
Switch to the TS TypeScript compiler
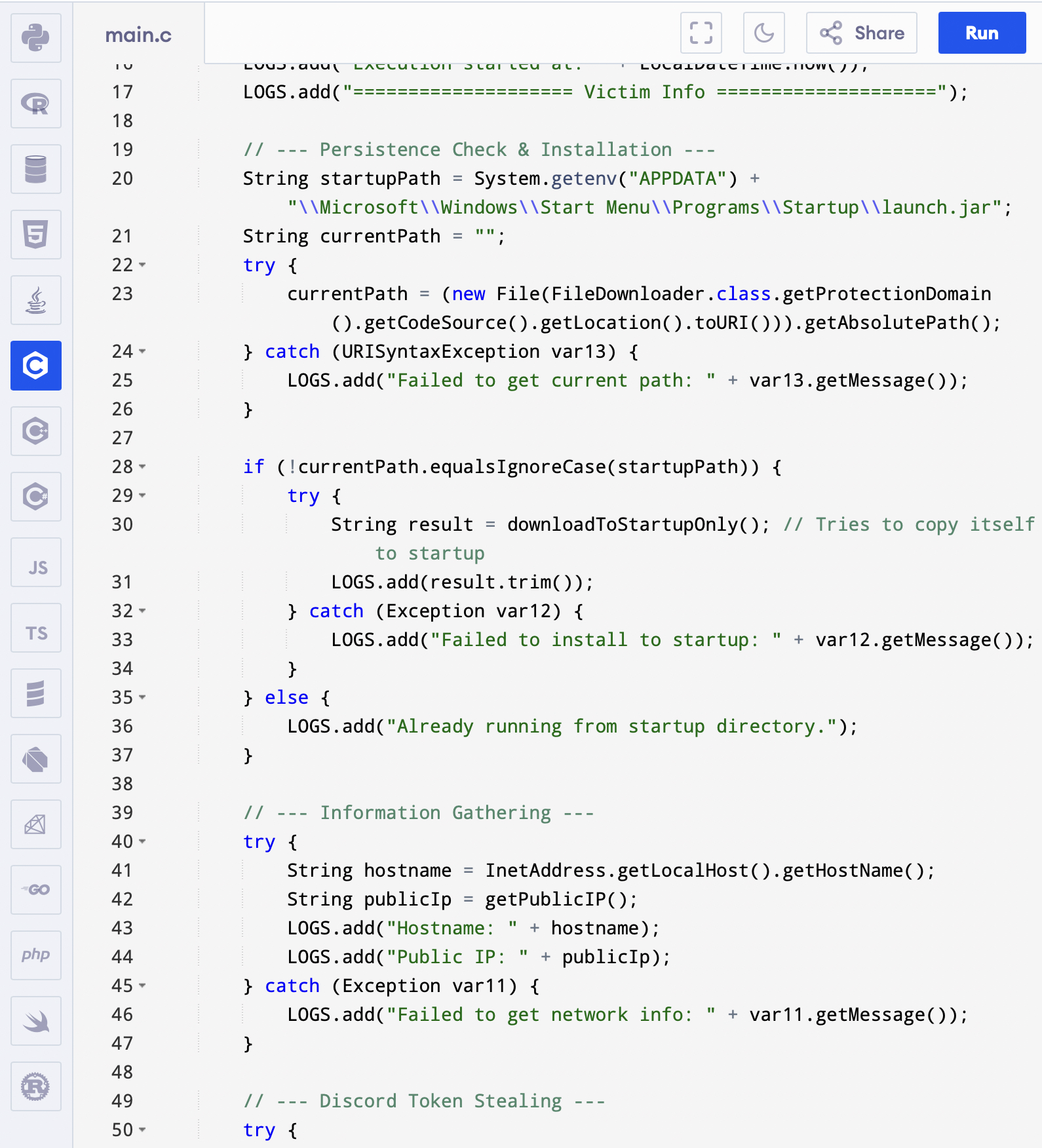click(36, 628)
